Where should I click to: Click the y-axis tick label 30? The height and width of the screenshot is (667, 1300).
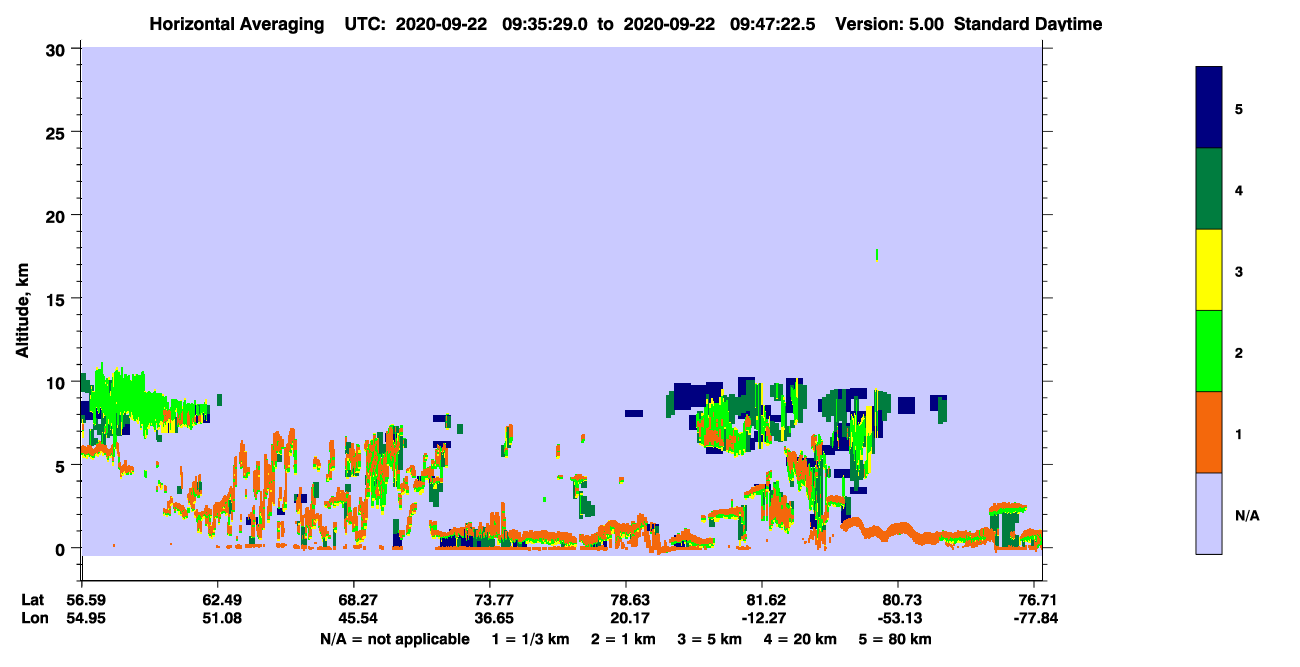[x=57, y=49]
